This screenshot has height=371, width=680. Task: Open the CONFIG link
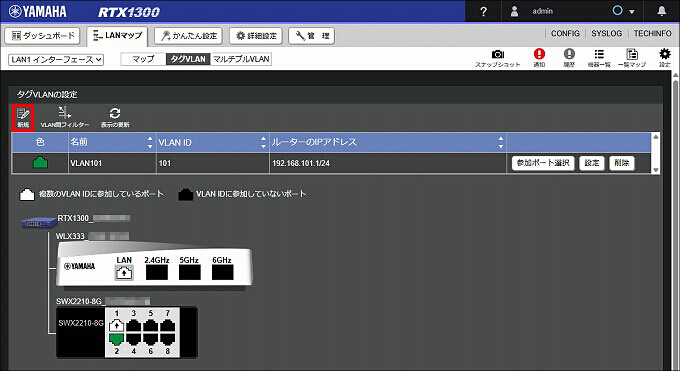coord(565,33)
